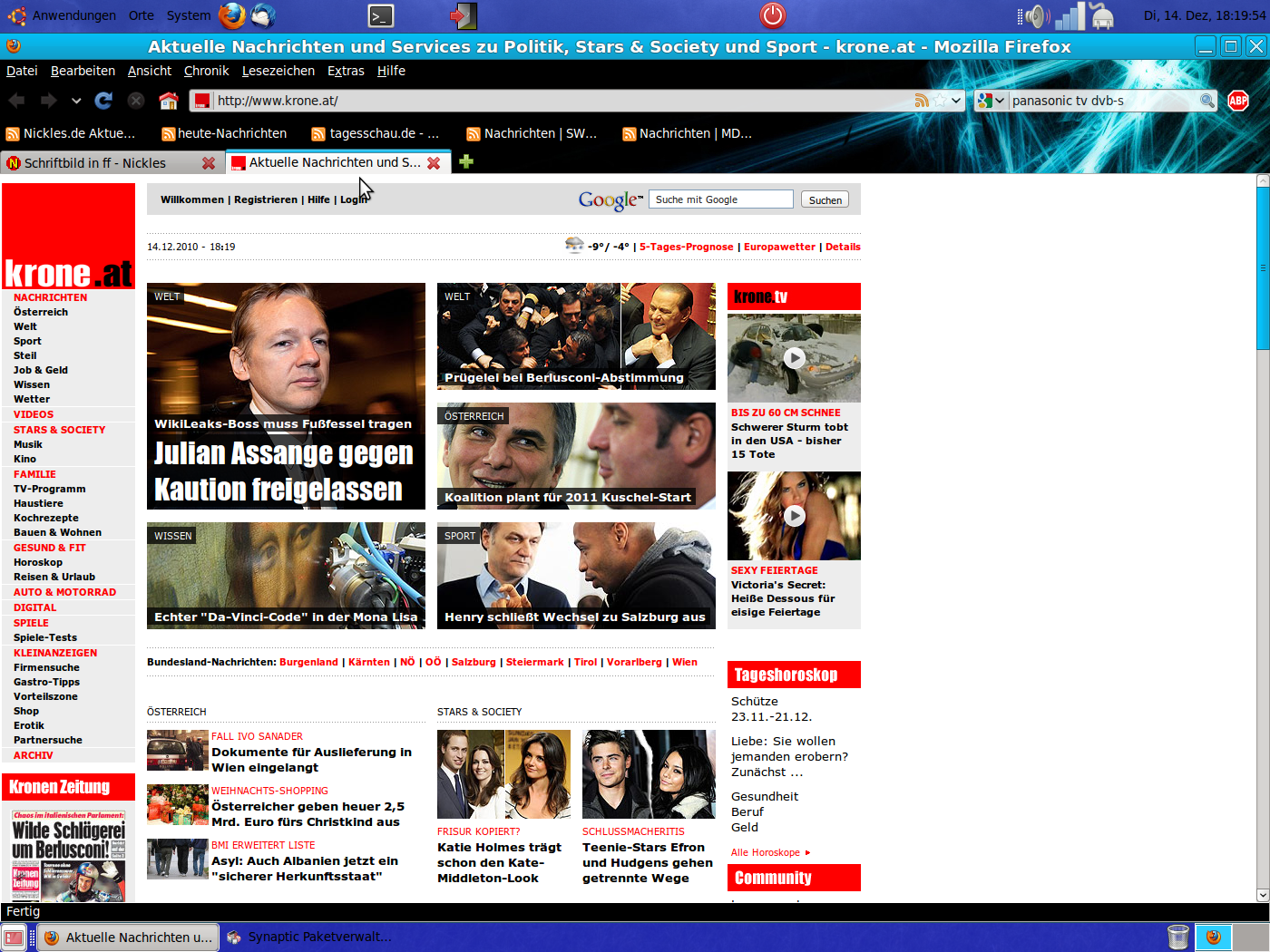Open the Nachrichten | MD... feed bookmark
Screen dimensions: 1270x952
[688, 133]
